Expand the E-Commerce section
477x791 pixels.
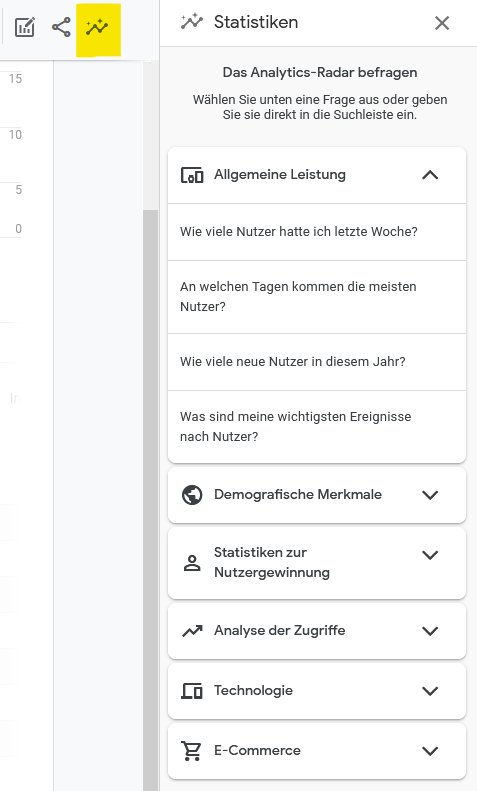tap(430, 751)
